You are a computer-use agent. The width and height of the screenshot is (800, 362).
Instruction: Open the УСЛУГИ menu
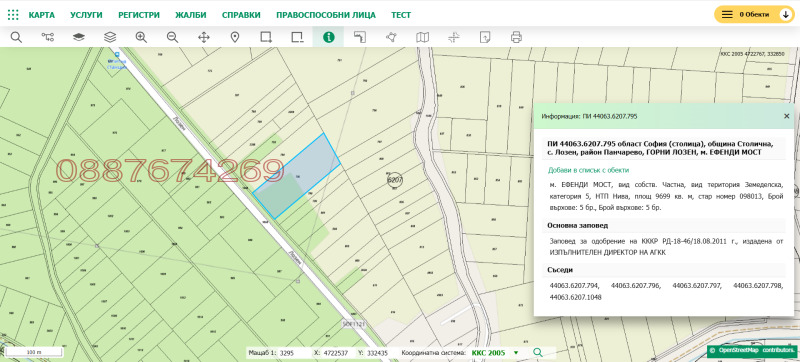click(86, 15)
